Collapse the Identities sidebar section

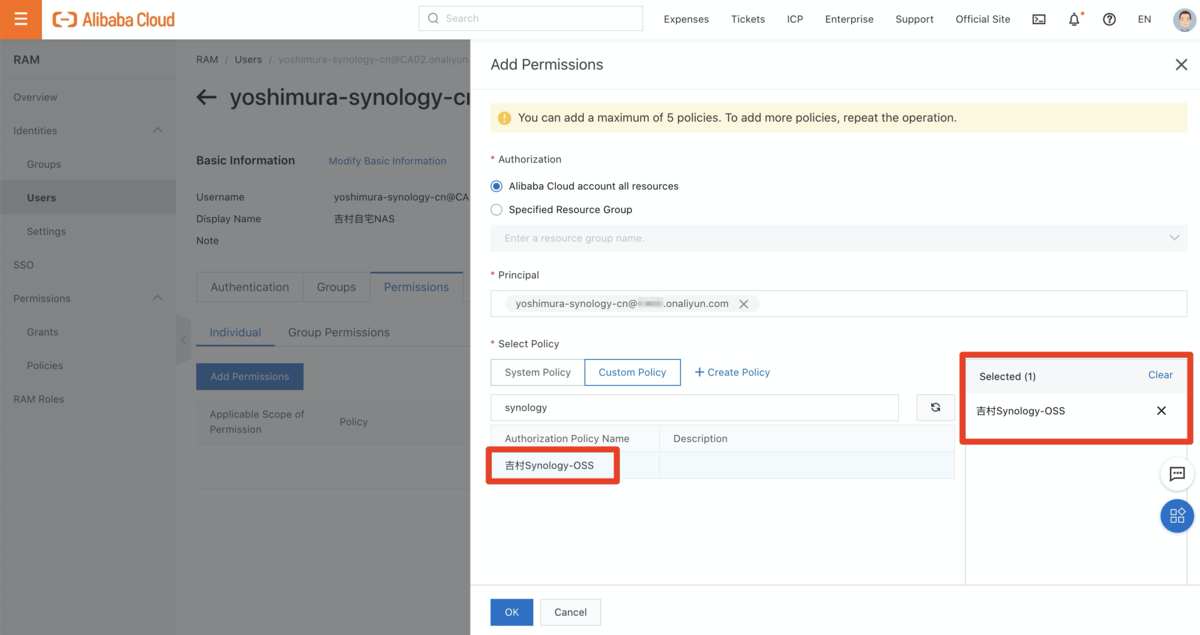[157, 131]
